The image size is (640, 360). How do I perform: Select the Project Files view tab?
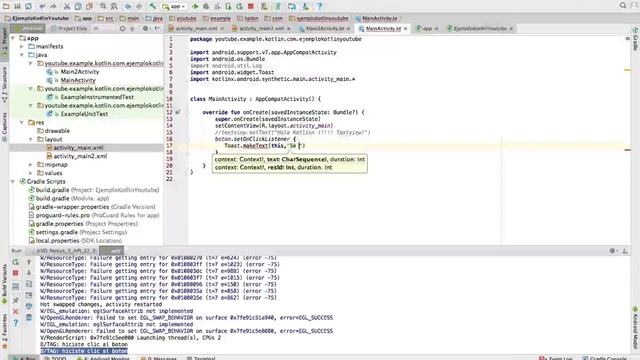tap(69, 29)
